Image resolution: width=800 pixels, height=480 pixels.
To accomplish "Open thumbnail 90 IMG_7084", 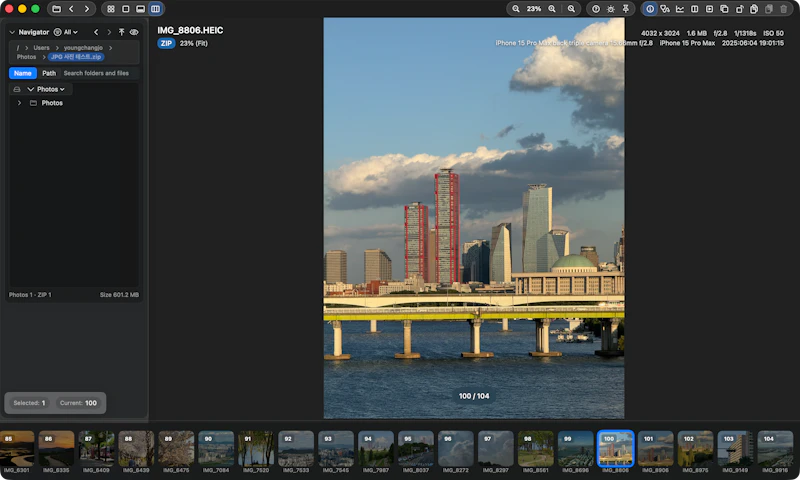I will (x=216, y=448).
